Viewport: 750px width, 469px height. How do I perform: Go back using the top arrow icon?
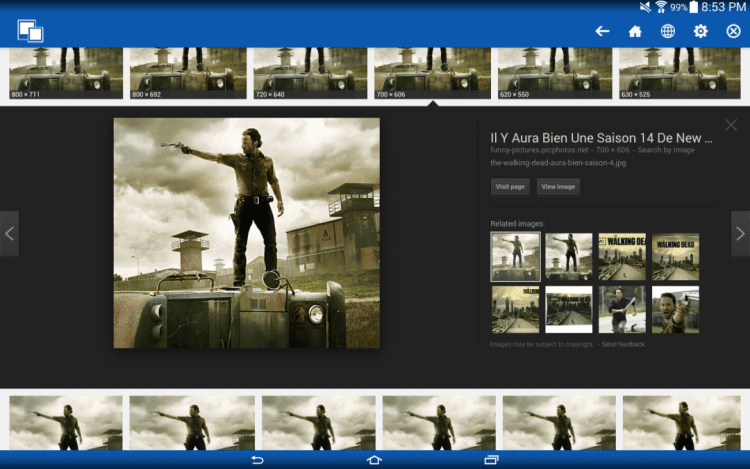(602, 32)
